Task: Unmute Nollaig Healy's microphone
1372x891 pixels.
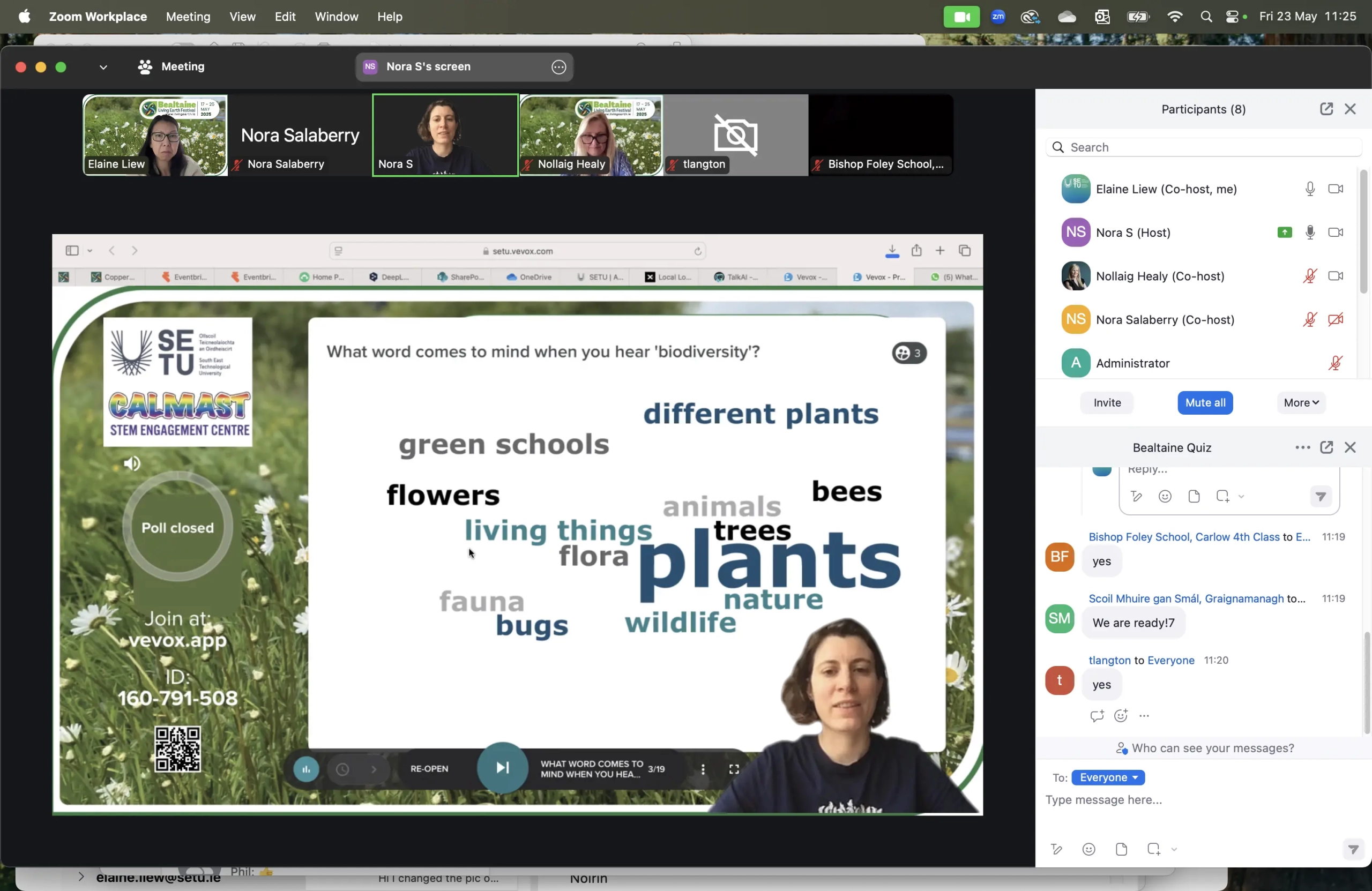Action: (1310, 276)
